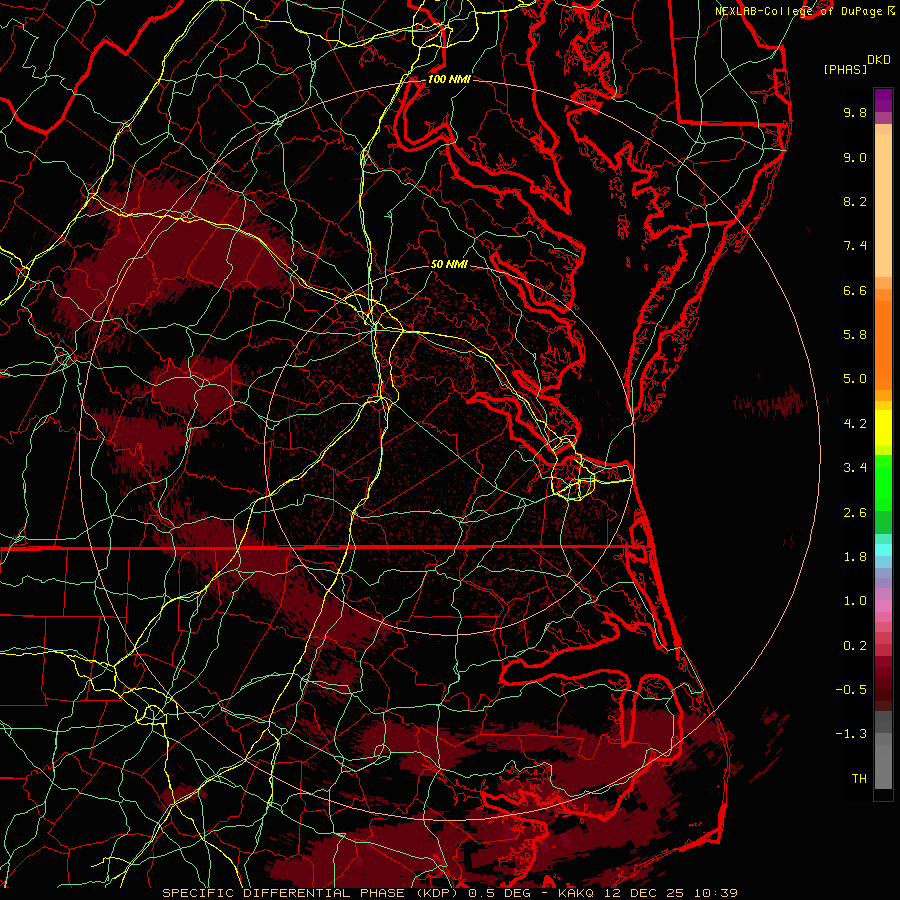Image resolution: width=900 pixels, height=900 pixels.
Task: Select the -0.5 scale value
Action: [x=851, y=690]
